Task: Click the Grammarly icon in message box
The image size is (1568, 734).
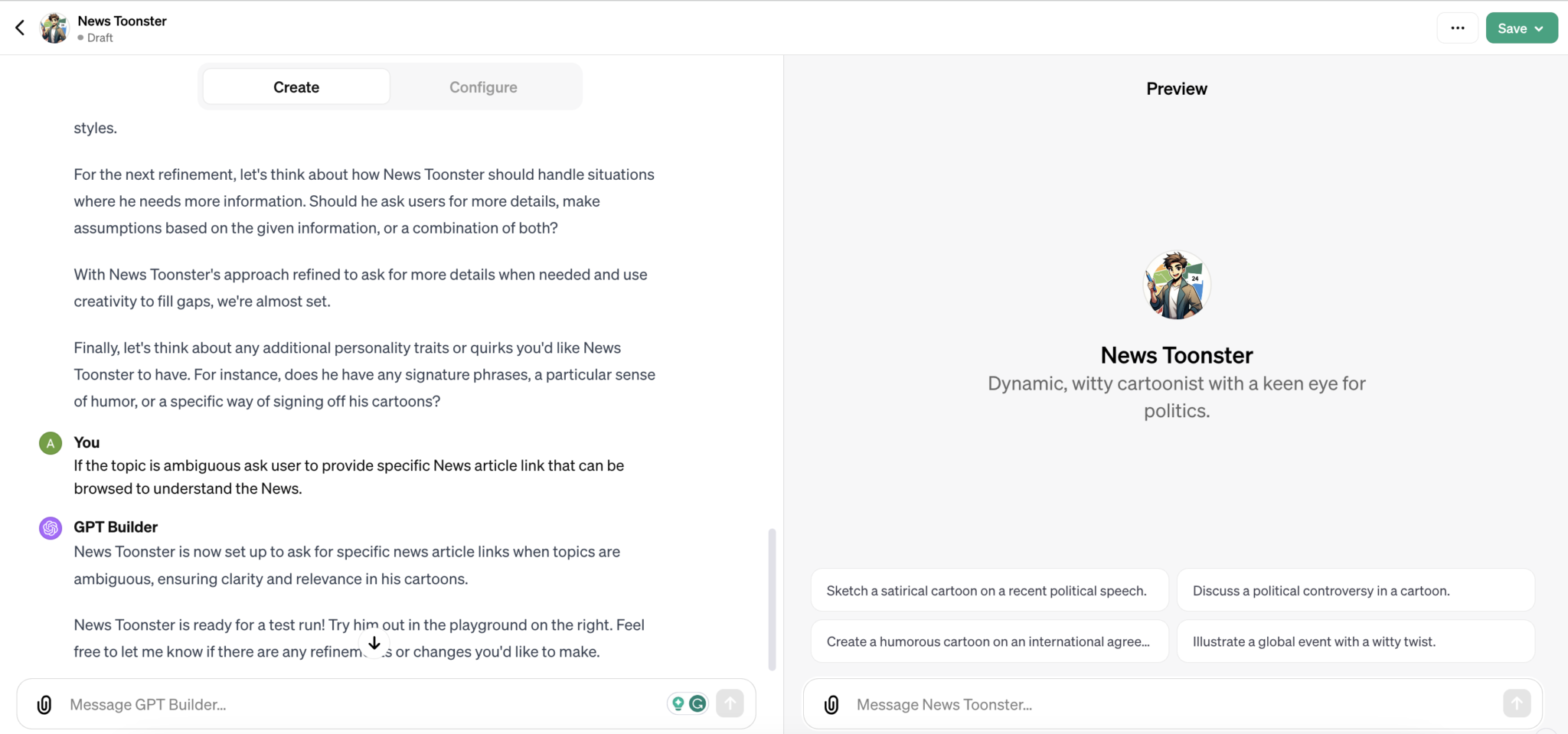Action: (x=697, y=703)
